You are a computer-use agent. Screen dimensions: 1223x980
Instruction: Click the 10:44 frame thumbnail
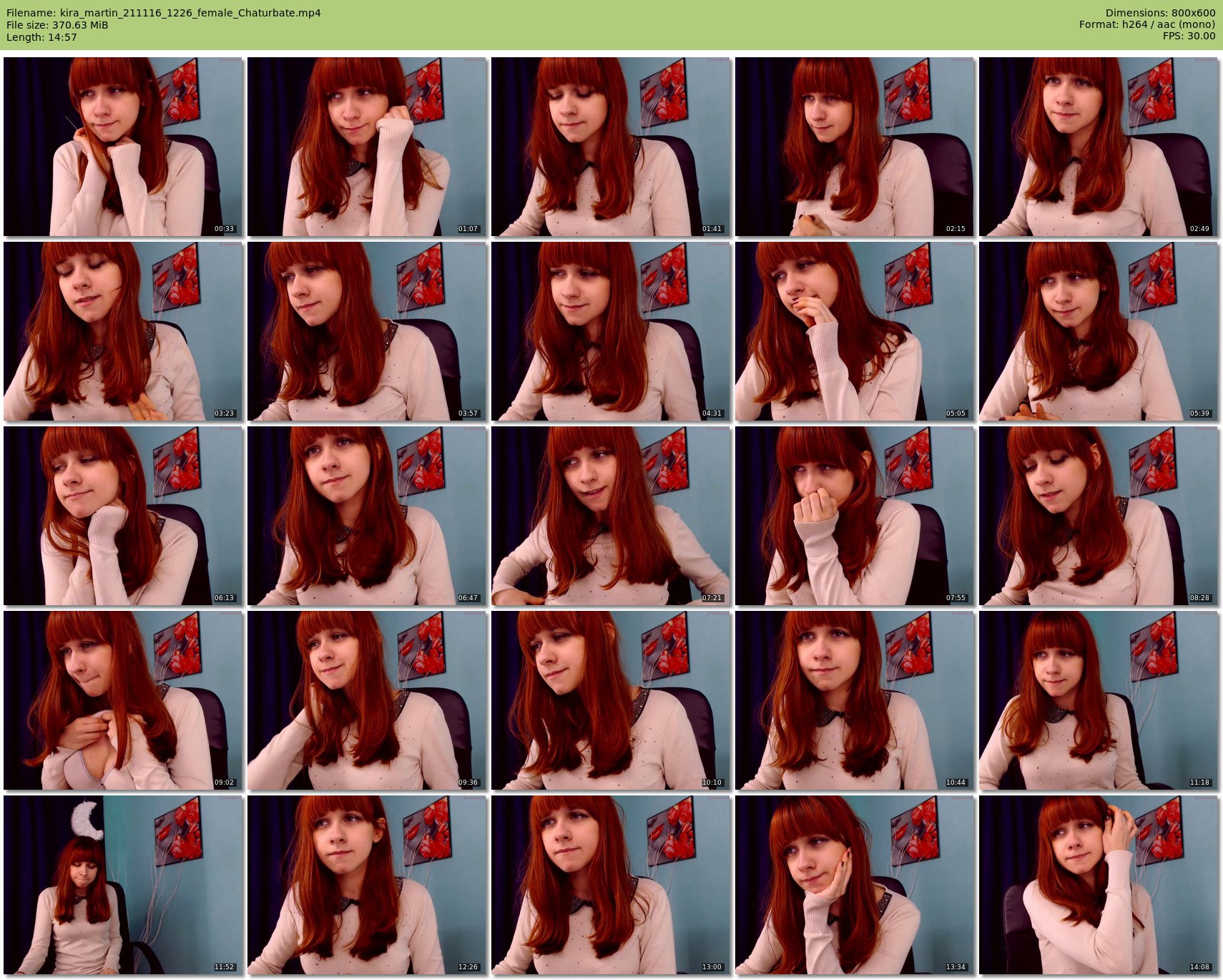[x=855, y=700]
